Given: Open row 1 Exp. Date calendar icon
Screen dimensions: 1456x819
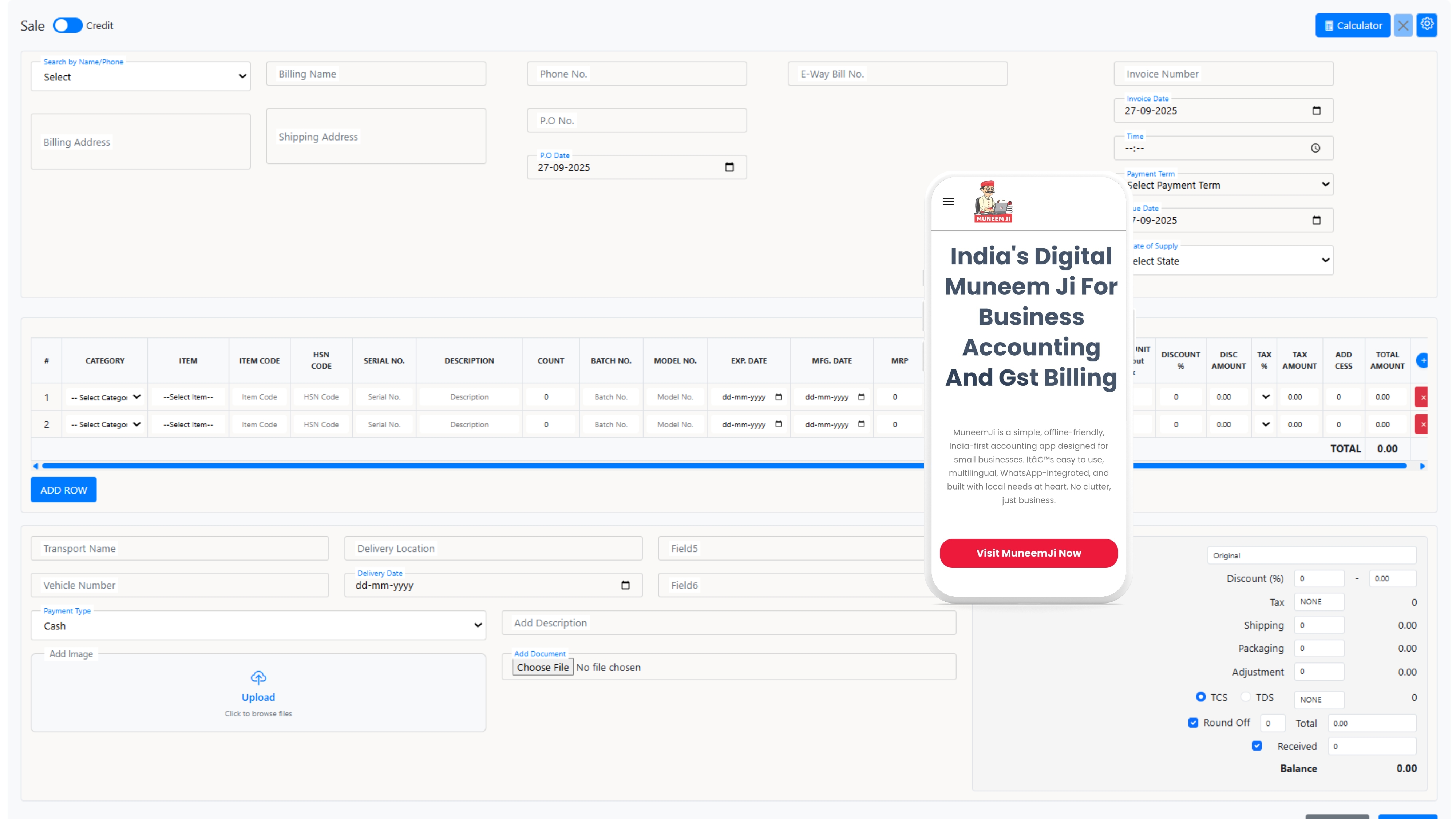Looking at the screenshot, I should coord(778,397).
